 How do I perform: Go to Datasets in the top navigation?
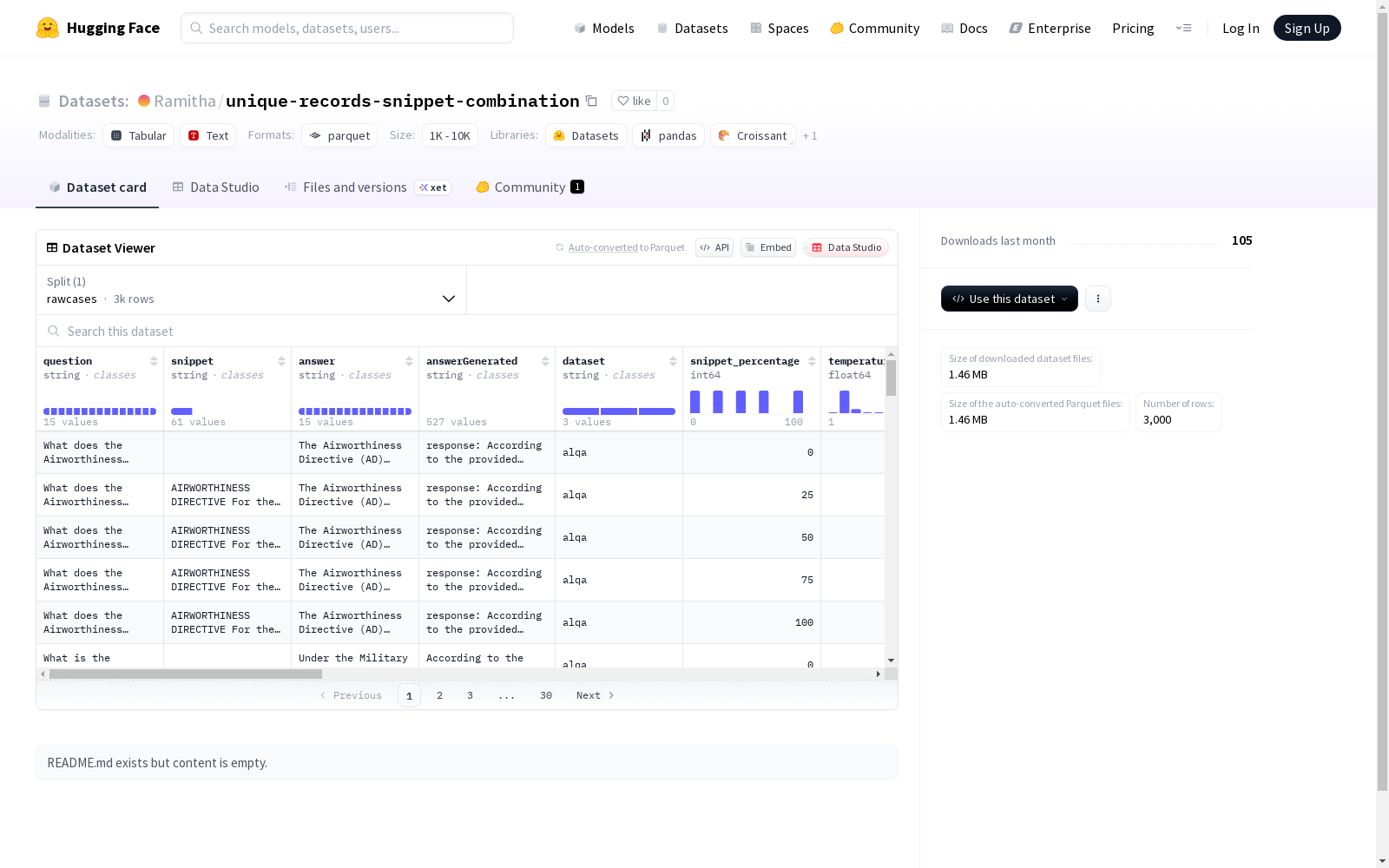pyautogui.click(x=692, y=28)
